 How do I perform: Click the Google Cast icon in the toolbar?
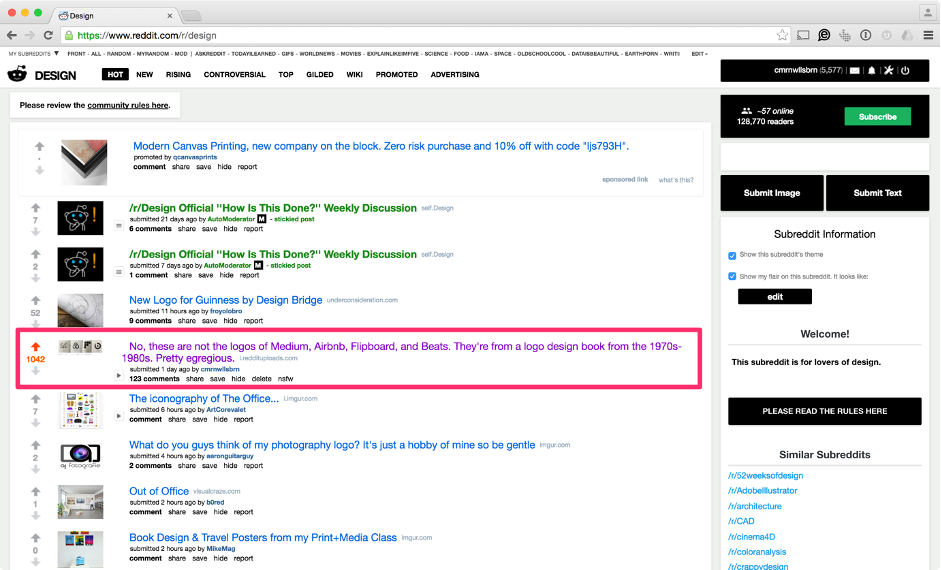click(x=803, y=34)
